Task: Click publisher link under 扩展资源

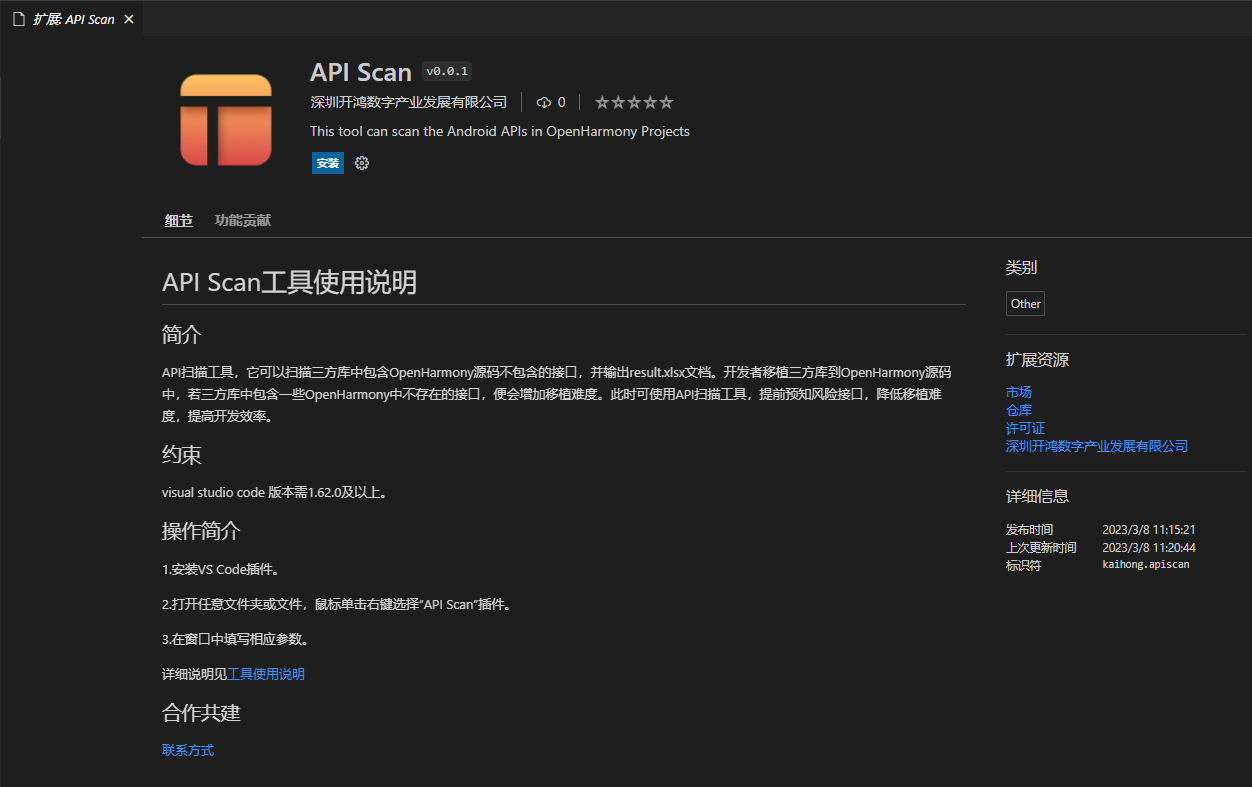Action: click(1096, 446)
